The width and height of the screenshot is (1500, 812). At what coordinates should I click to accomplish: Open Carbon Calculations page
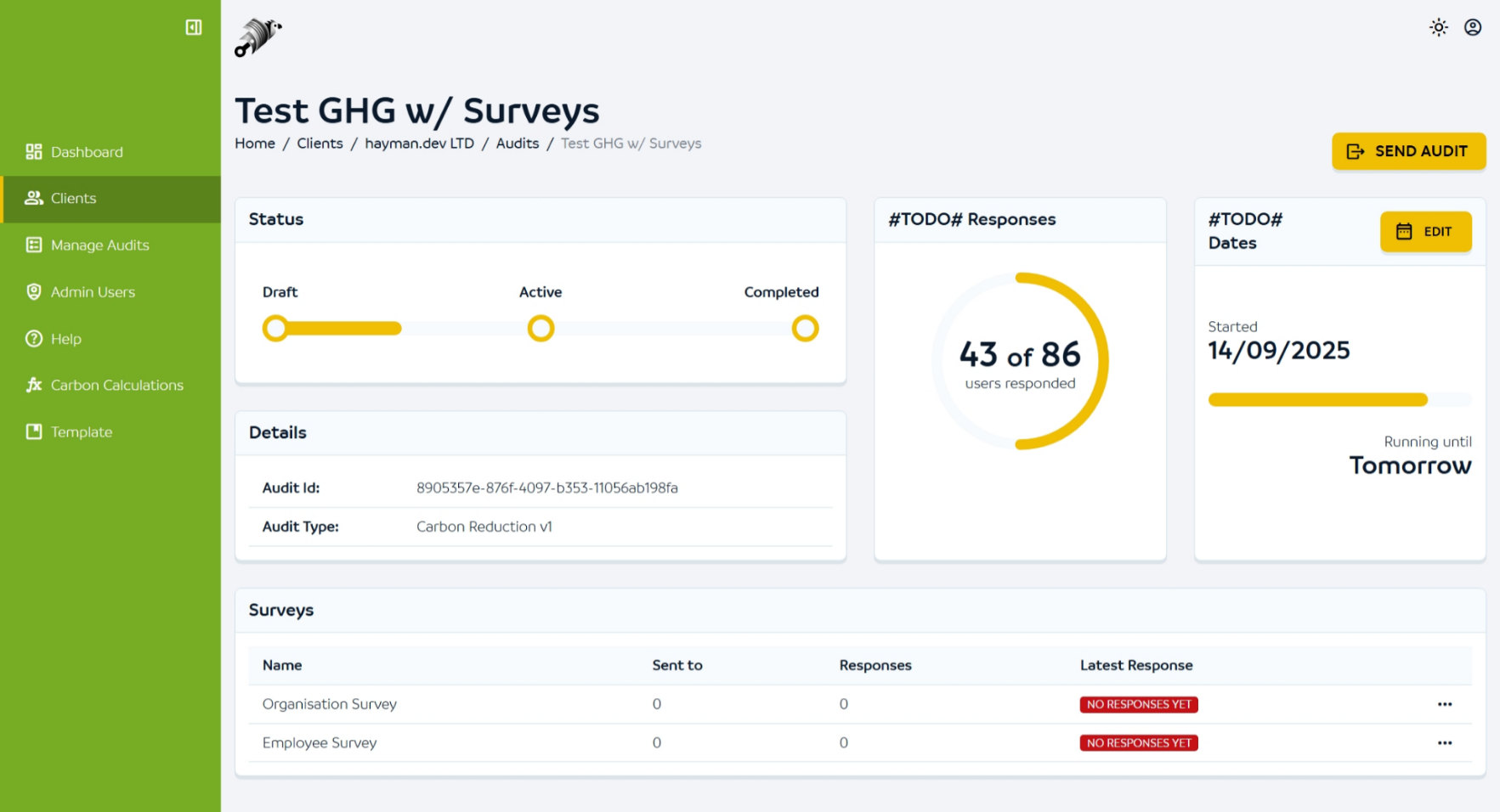click(110, 385)
